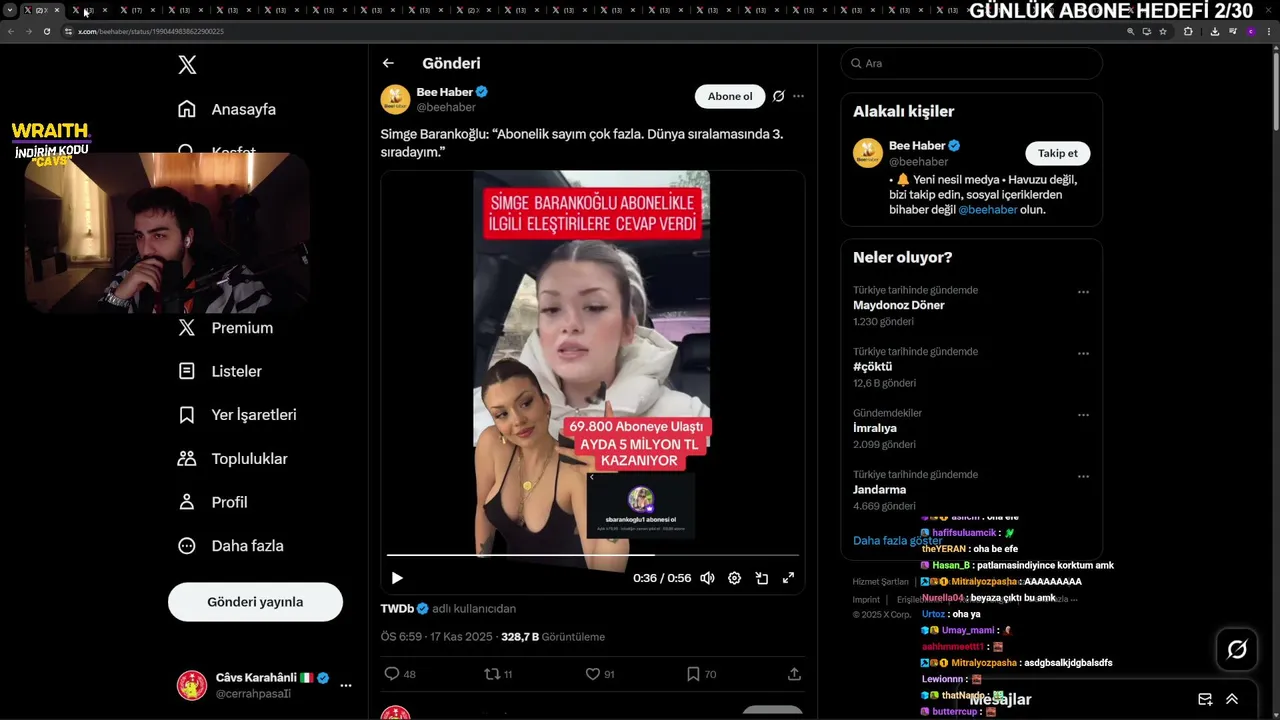Open account menu dots beside Câvs Karahânli
This screenshot has width=1280, height=720.
[x=346, y=685]
